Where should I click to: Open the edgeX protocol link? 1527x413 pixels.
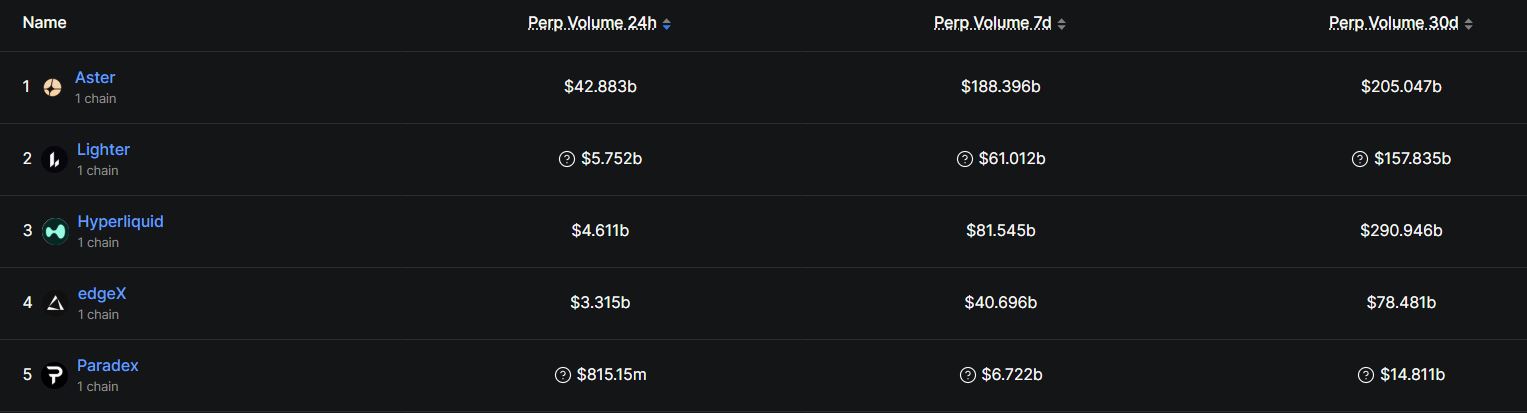(x=102, y=294)
